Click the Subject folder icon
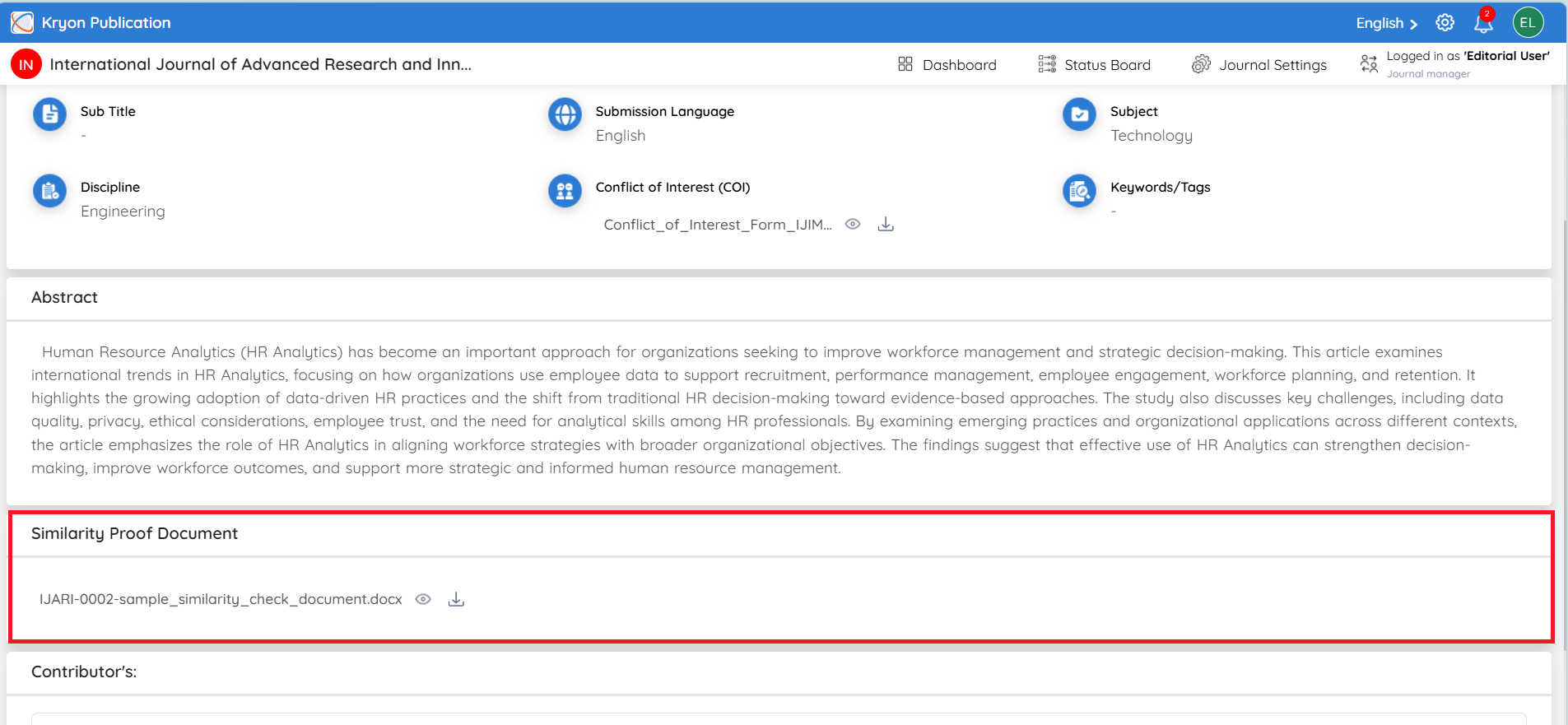The image size is (1568, 725). tap(1079, 114)
